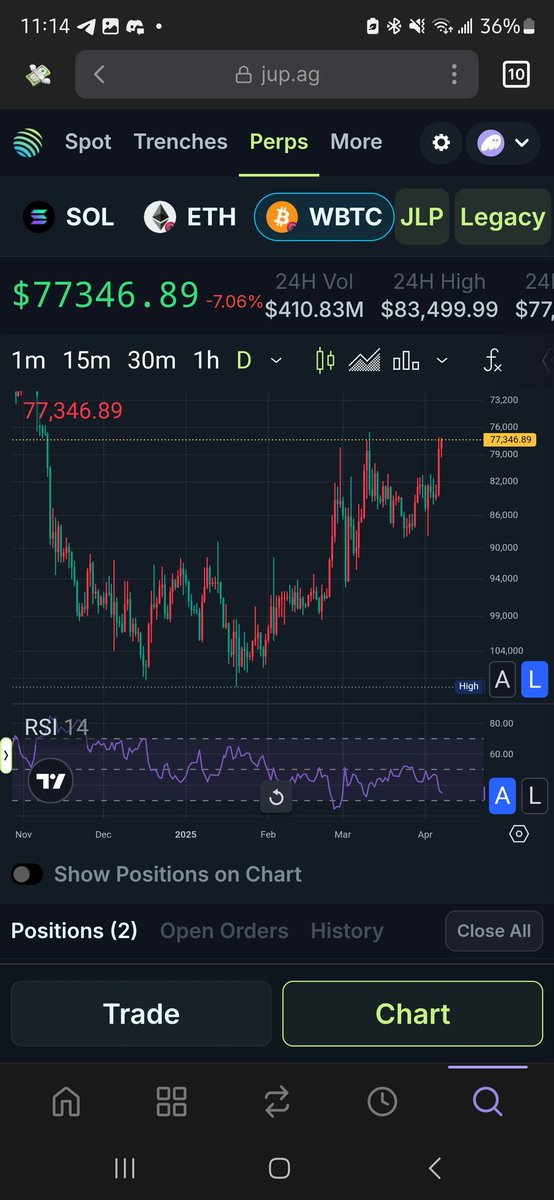Image resolution: width=554 pixels, height=1200 pixels.
Task: Tap Android back button
Action: [434, 1168]
